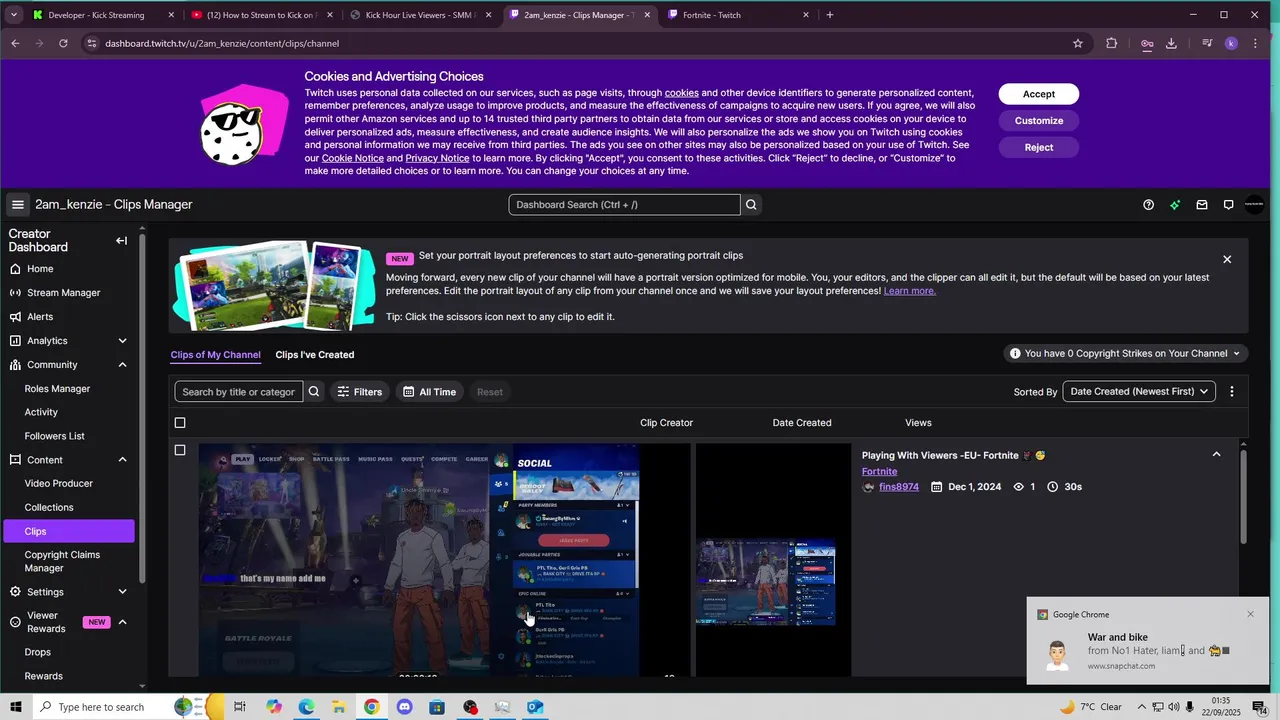Collapse the Community sidebar section
The height and width of the screenshot is (720, 1280).
[x=122, y=365]
